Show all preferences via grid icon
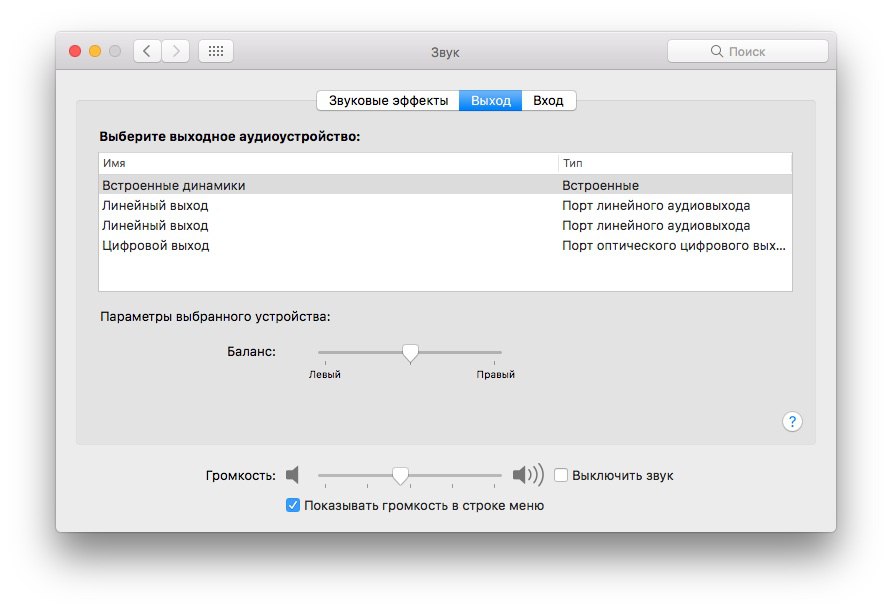 [x=216, y=51]
